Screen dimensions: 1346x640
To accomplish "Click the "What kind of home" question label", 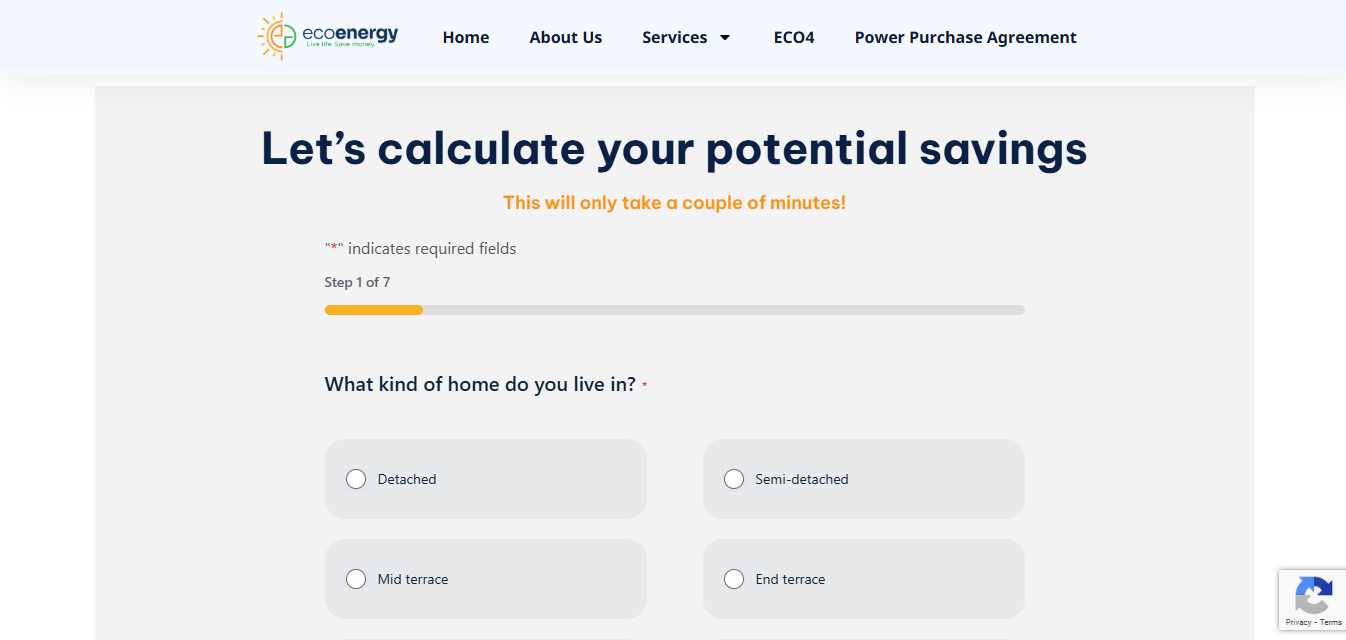I will 480,385.
